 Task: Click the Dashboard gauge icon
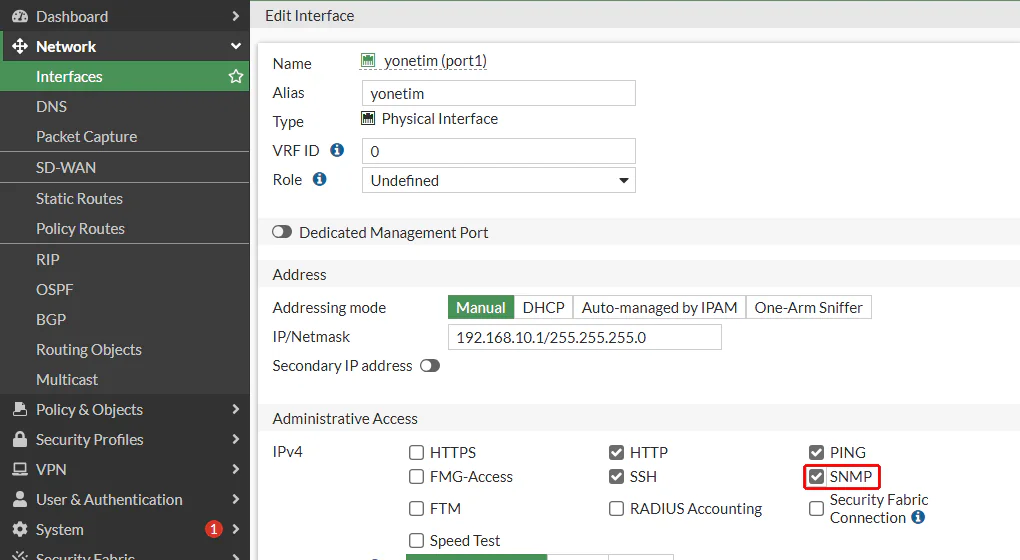(x=20, y=16)
